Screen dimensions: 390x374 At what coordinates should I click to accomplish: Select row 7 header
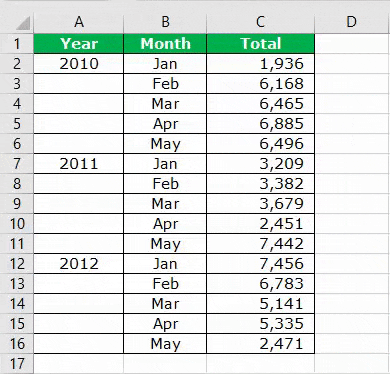(17, 164)
